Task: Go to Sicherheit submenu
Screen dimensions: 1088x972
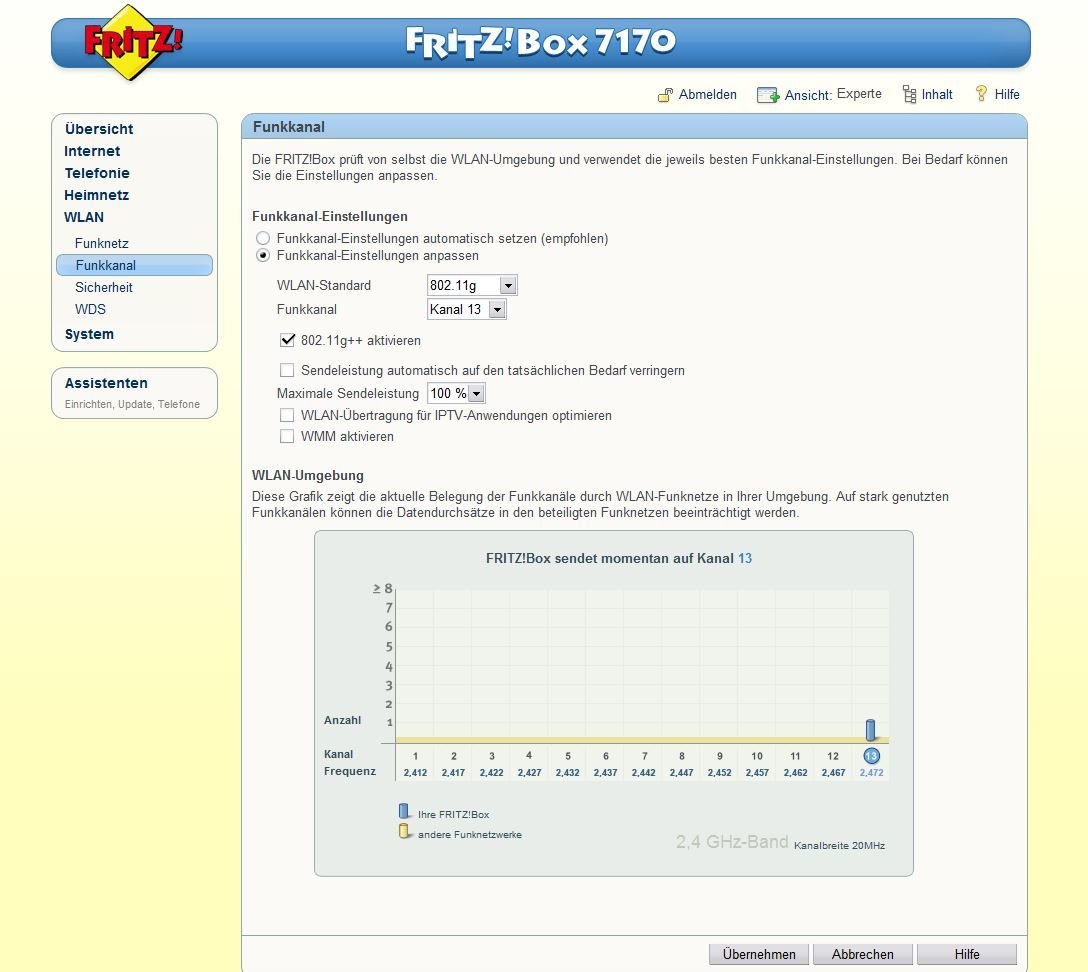Action: click(x=104, y=287)
